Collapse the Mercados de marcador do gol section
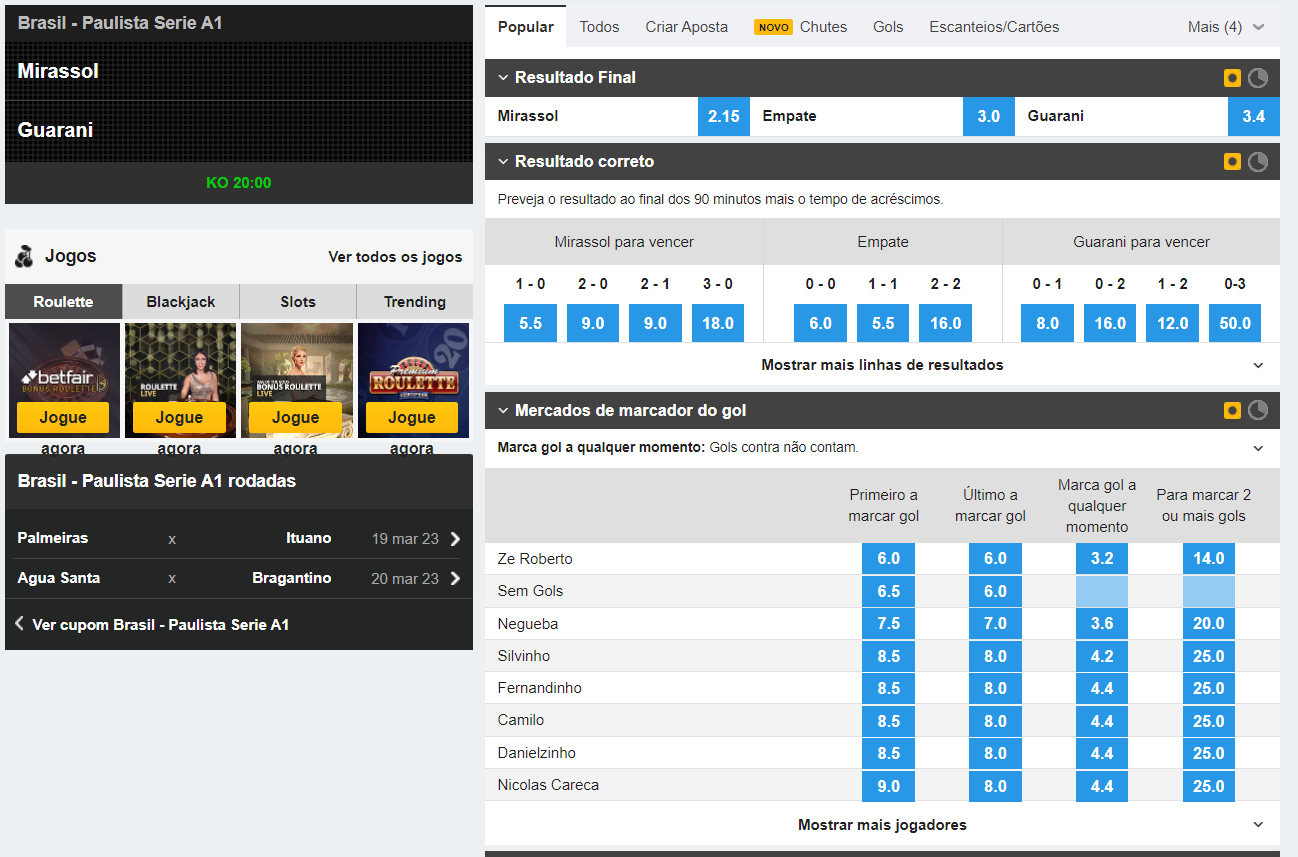Image resolution: width=1298 pixels, height=857 pixels. point(504,411)
